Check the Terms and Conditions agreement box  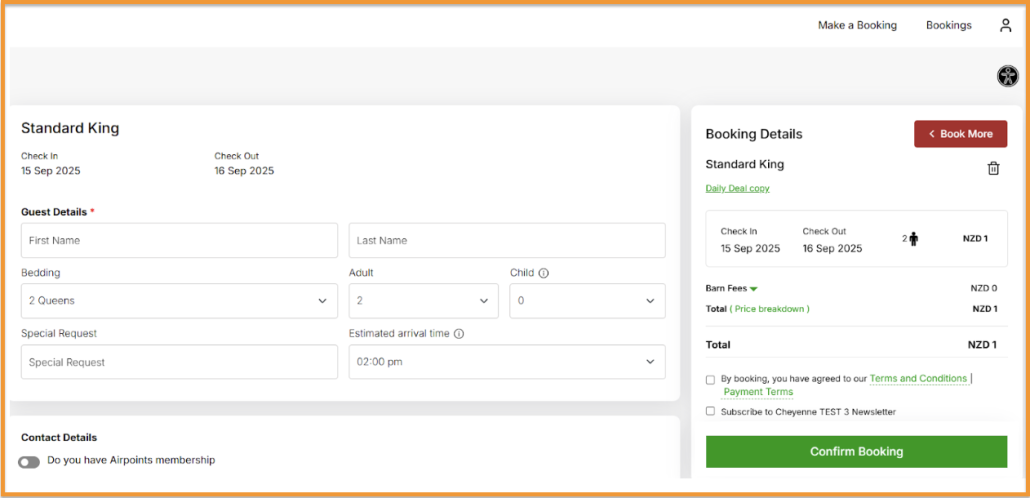pos(710,380)
